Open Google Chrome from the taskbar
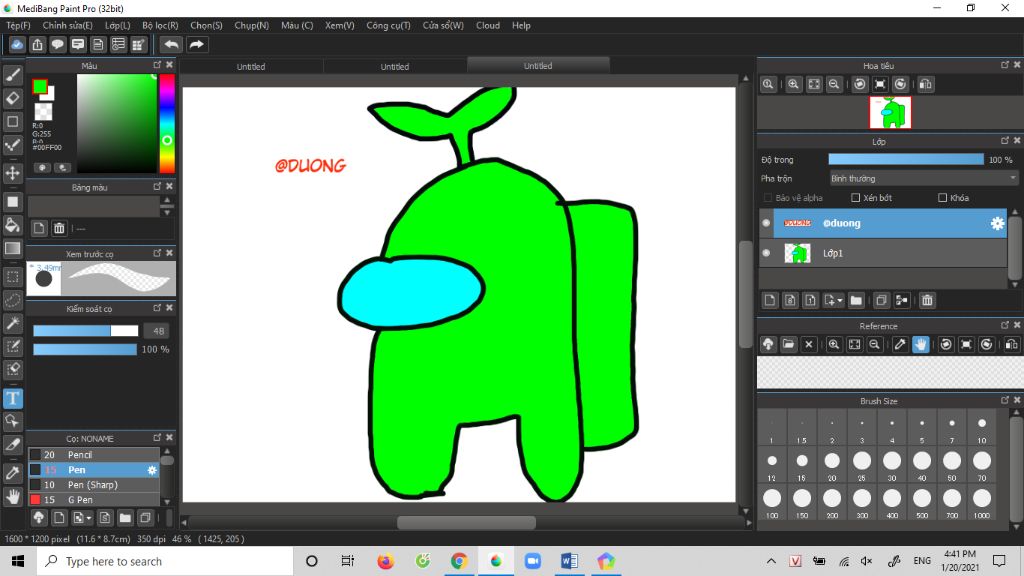Image resolution: width=1024 pixels, height=576 pixels. pyautogui.click(x=459, y=561)
